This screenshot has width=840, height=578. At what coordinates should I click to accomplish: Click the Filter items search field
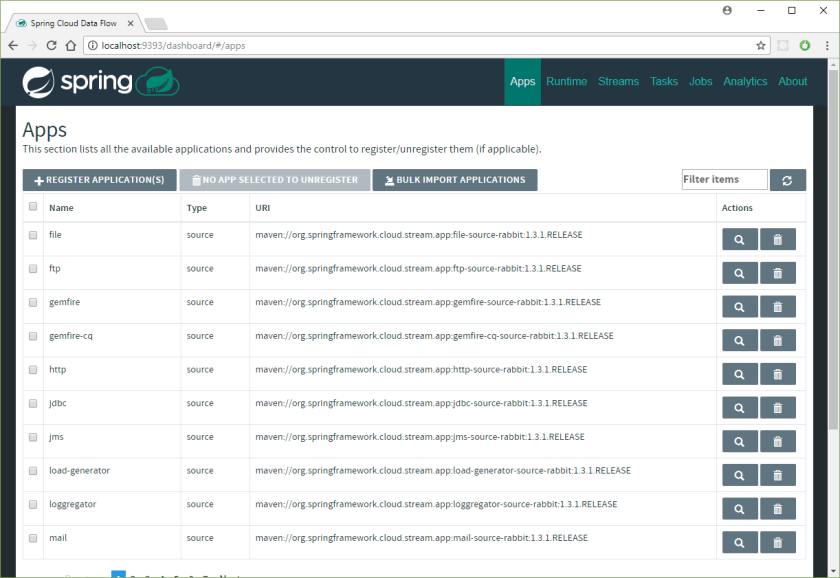point(724,180)
